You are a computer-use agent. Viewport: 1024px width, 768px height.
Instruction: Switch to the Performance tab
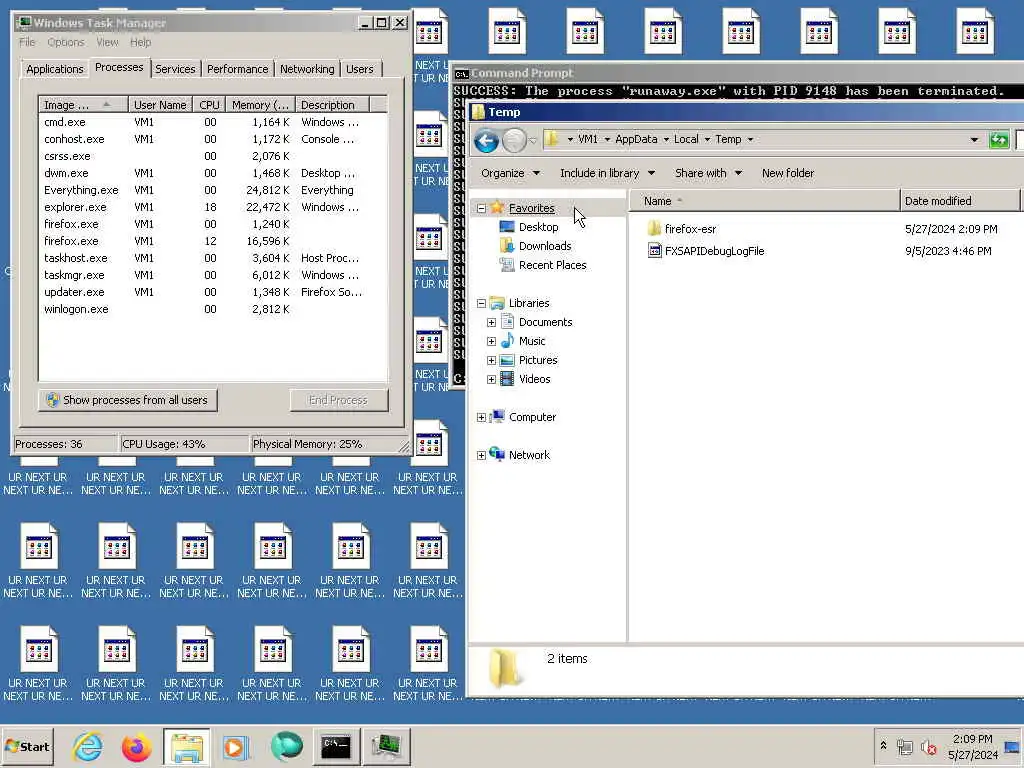tap(238, 69)
